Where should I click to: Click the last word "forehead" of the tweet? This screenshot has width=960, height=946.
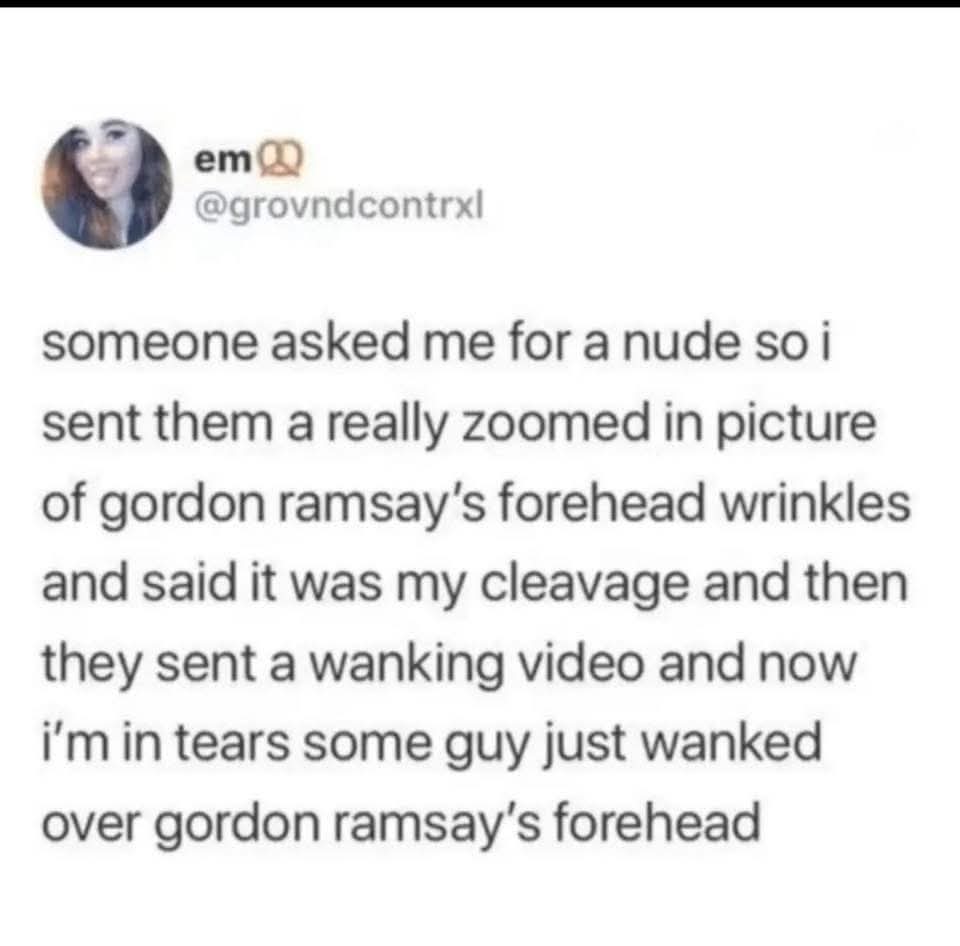coord(657,823)
